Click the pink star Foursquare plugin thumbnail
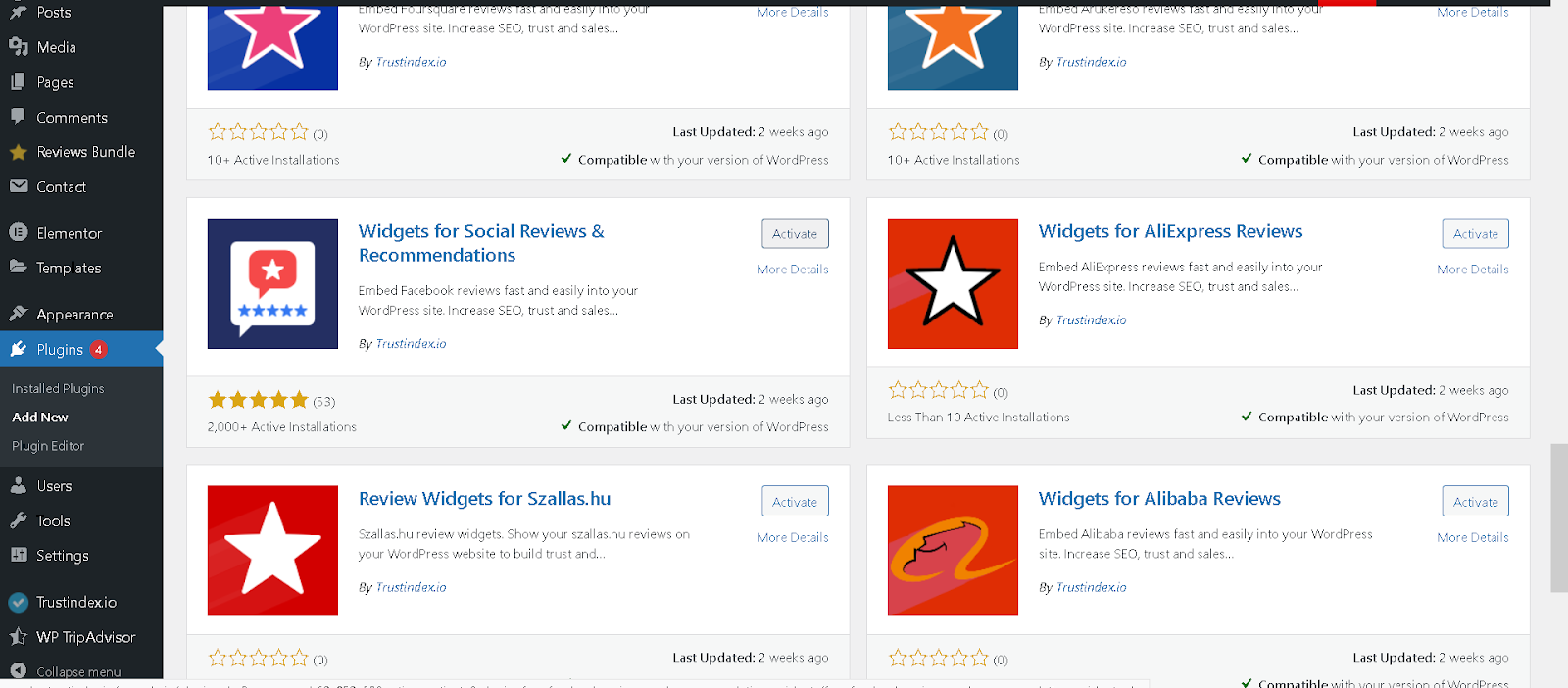The width and height of the screenshot is (1568, 688). pyautogui.click(x=272, y=47)
